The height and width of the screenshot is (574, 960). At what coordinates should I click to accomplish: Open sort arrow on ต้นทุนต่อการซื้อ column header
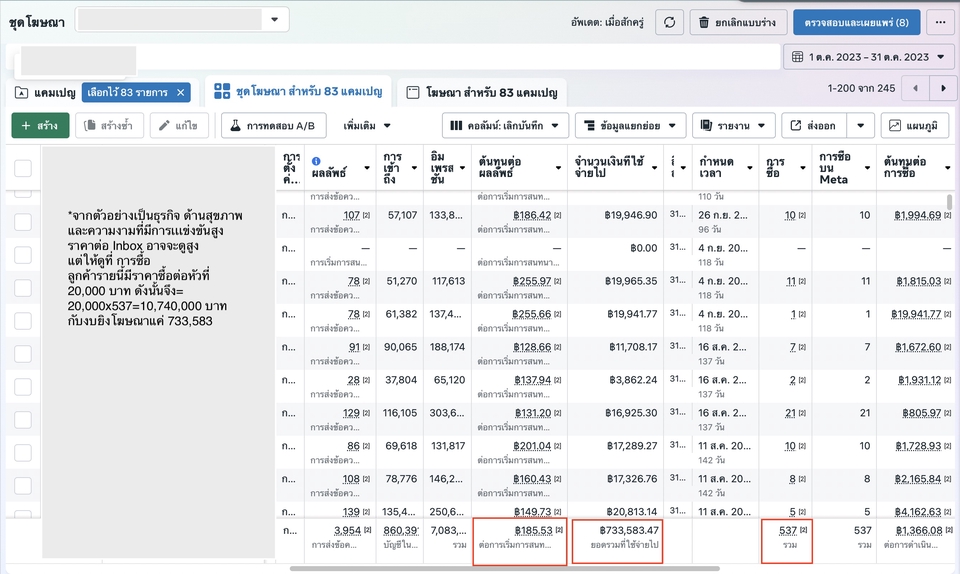(x=947, y=168)
